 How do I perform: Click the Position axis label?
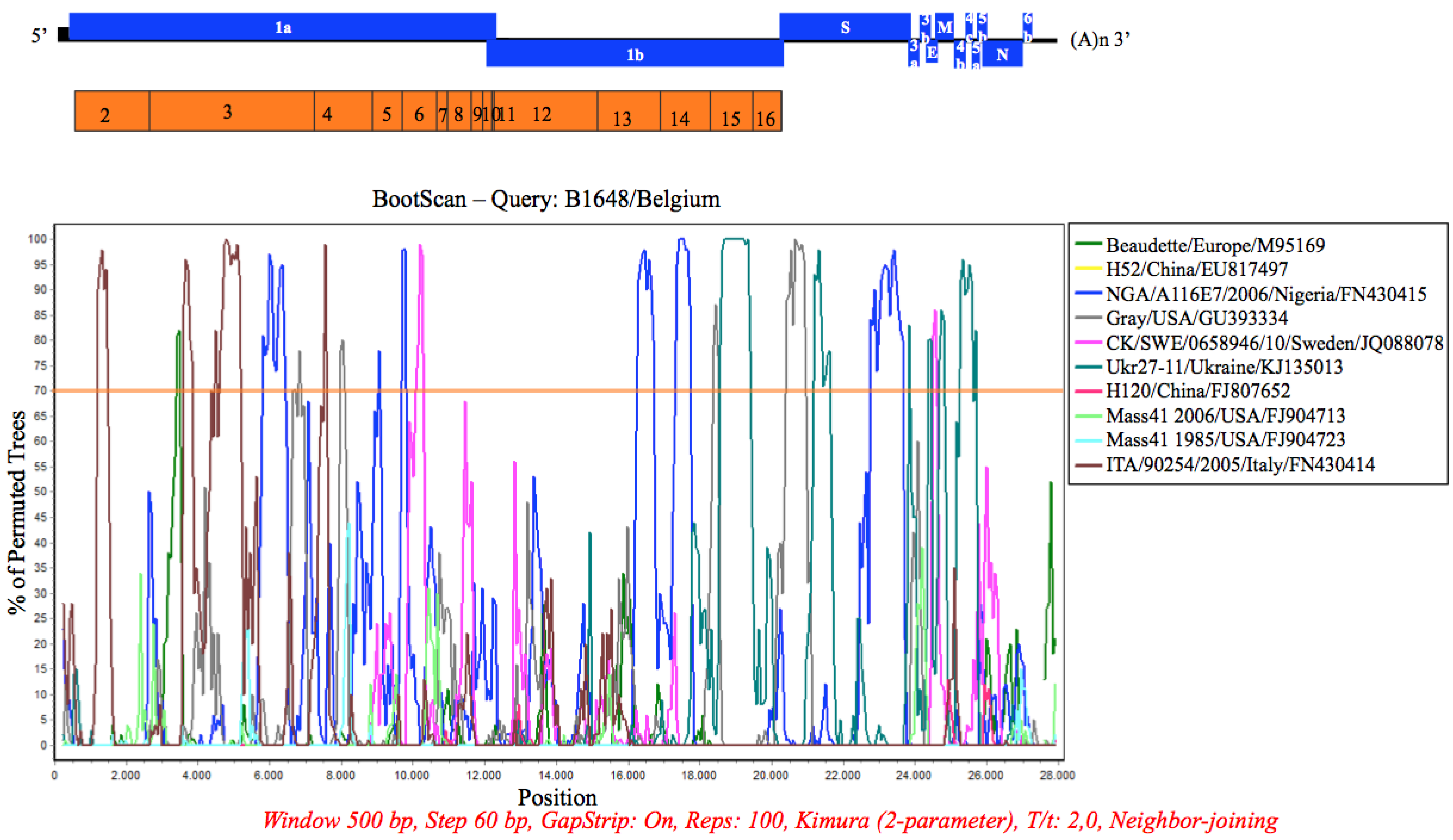(557, 797)
